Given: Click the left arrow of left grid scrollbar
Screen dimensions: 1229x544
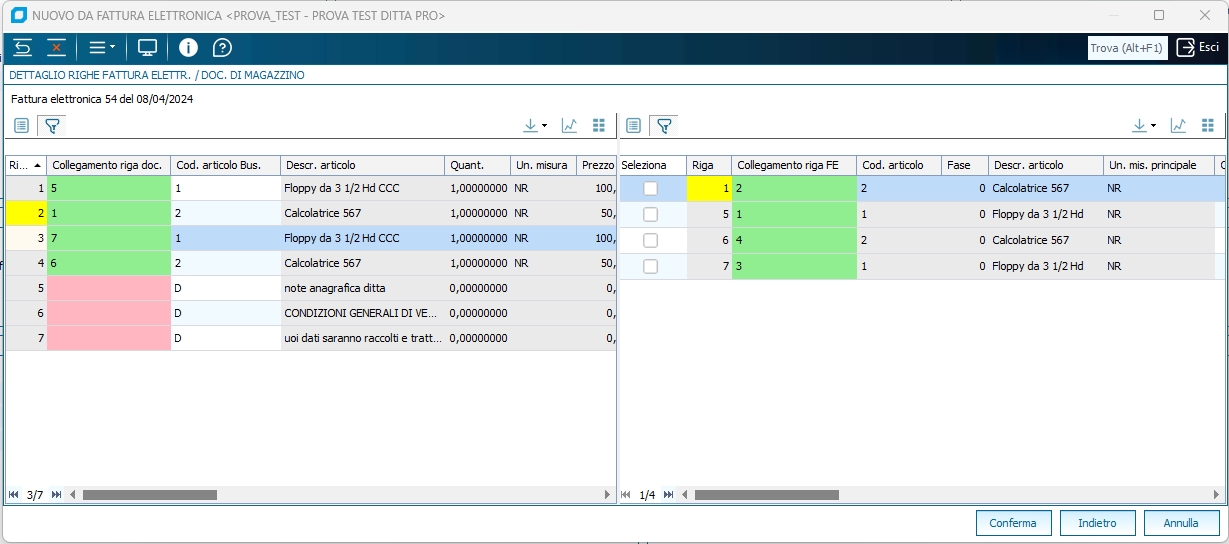Looking at the screenshot, I should pos(74,495).
